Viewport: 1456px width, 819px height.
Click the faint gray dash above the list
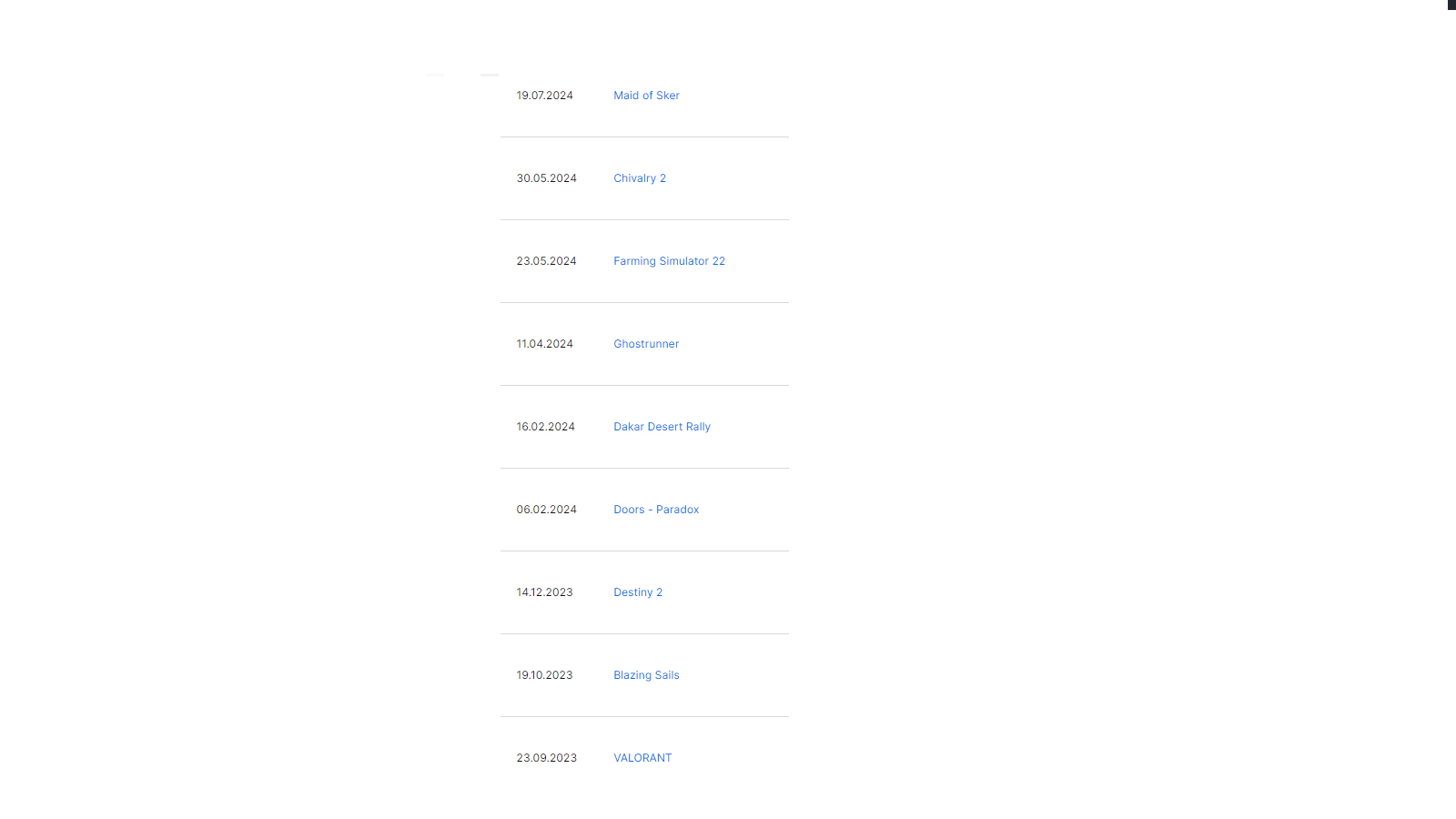point(490,75)
